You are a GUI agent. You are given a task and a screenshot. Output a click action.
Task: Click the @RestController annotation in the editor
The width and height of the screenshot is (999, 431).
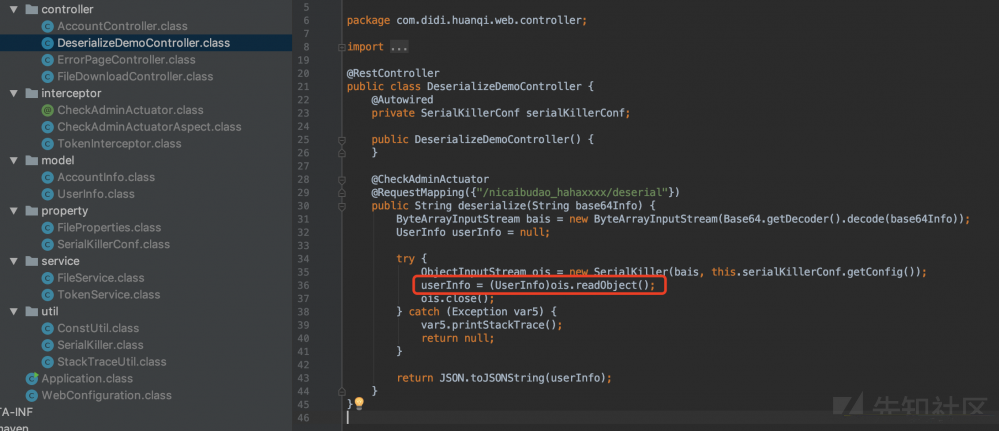click(x=393, y=73)
